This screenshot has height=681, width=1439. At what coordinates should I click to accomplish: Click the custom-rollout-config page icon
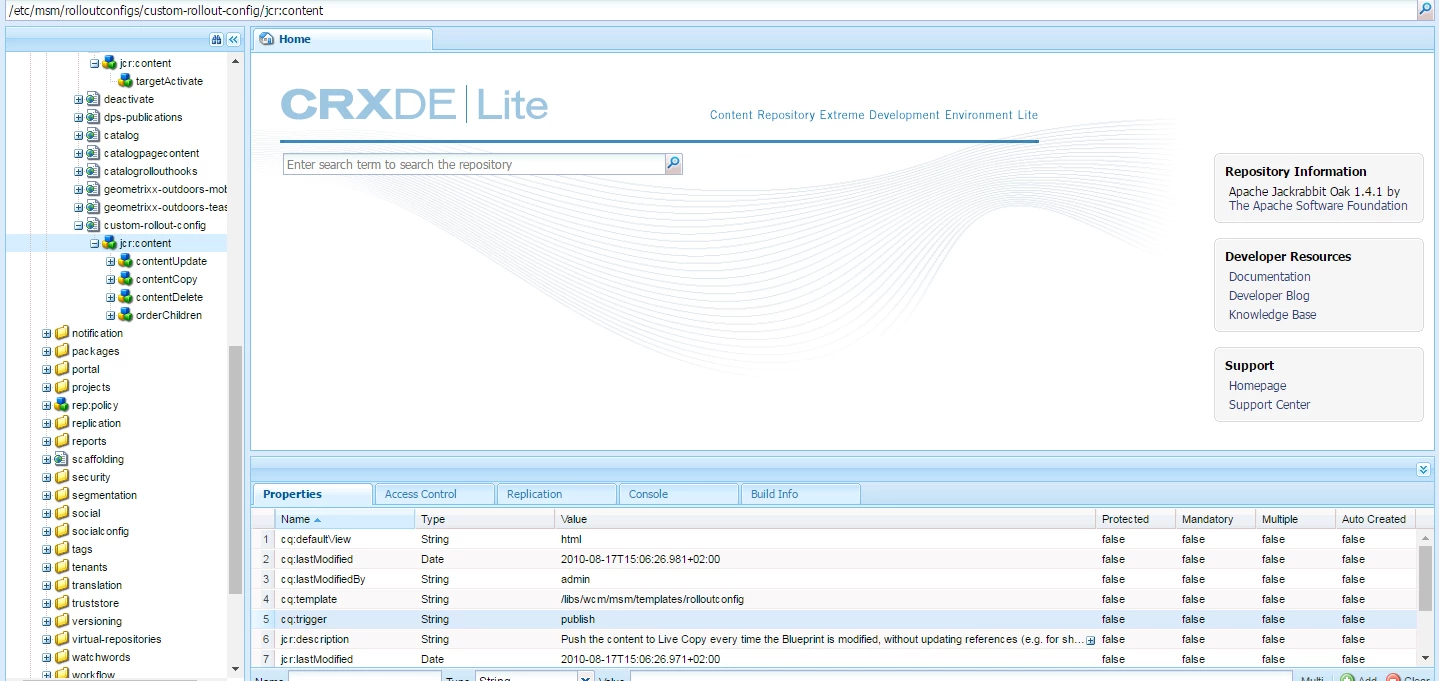93,225
